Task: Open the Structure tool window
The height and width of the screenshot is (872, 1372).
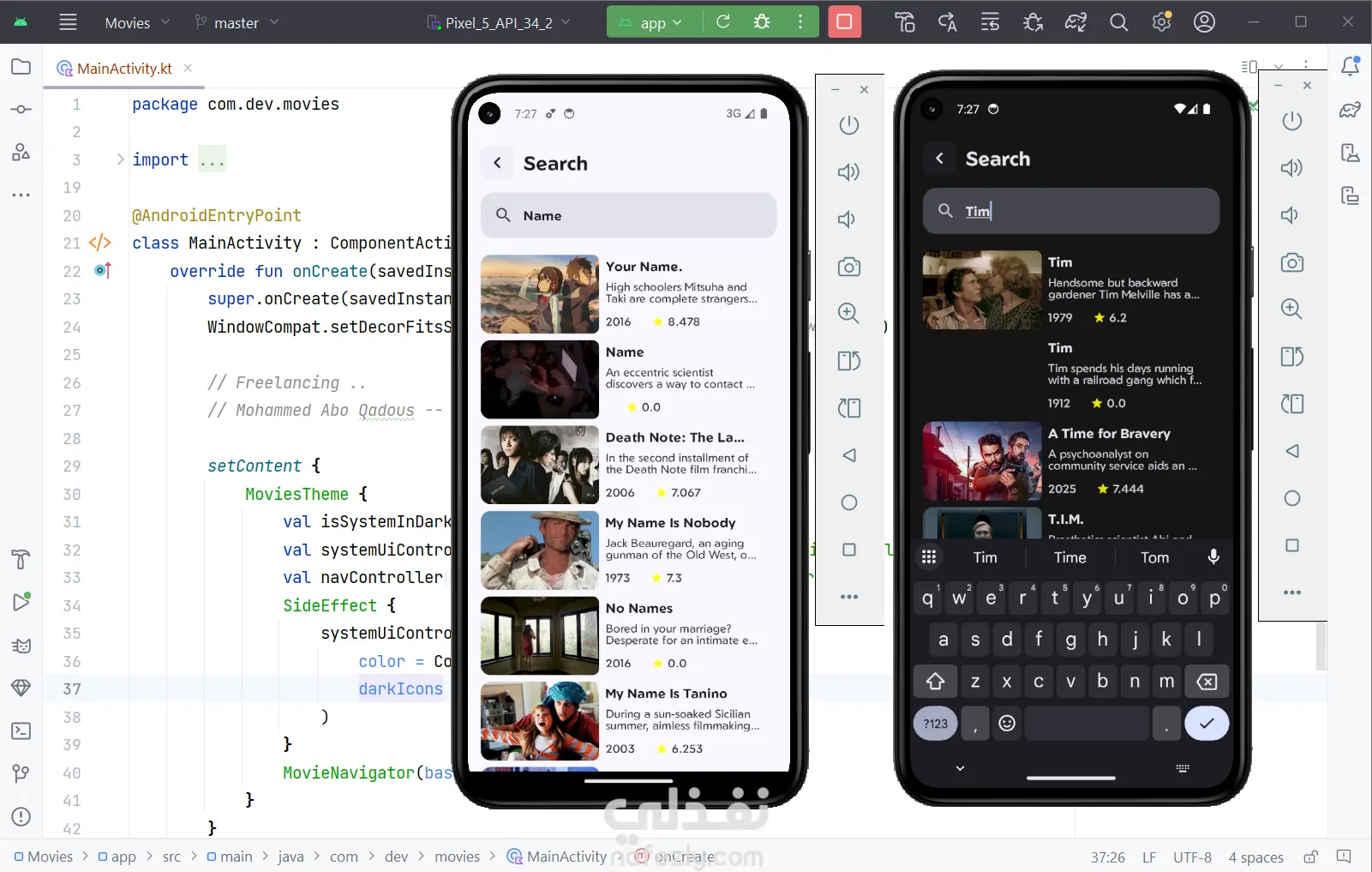Action: pos(21,153)
